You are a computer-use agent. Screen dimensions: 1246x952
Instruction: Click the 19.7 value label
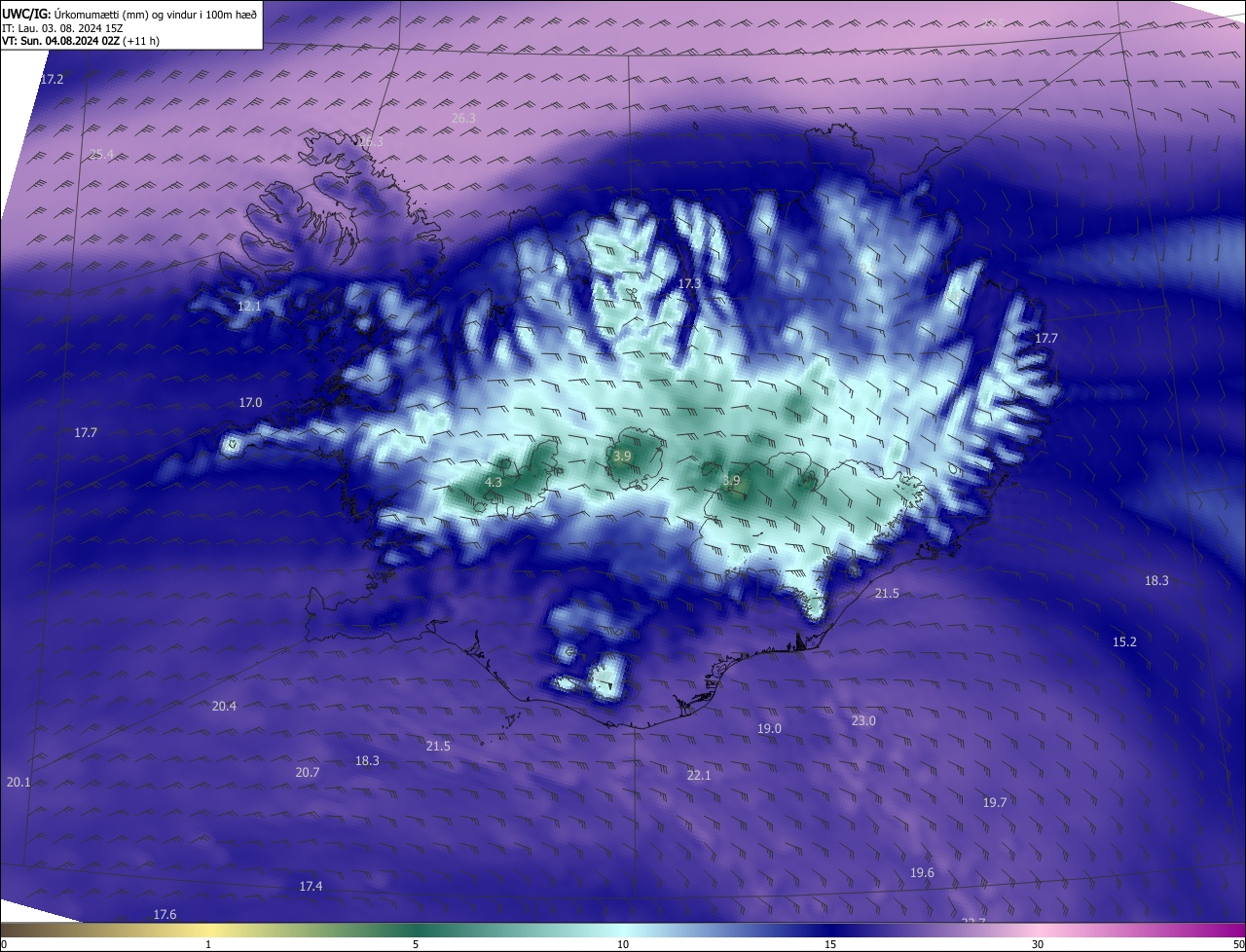coord(994,802)
